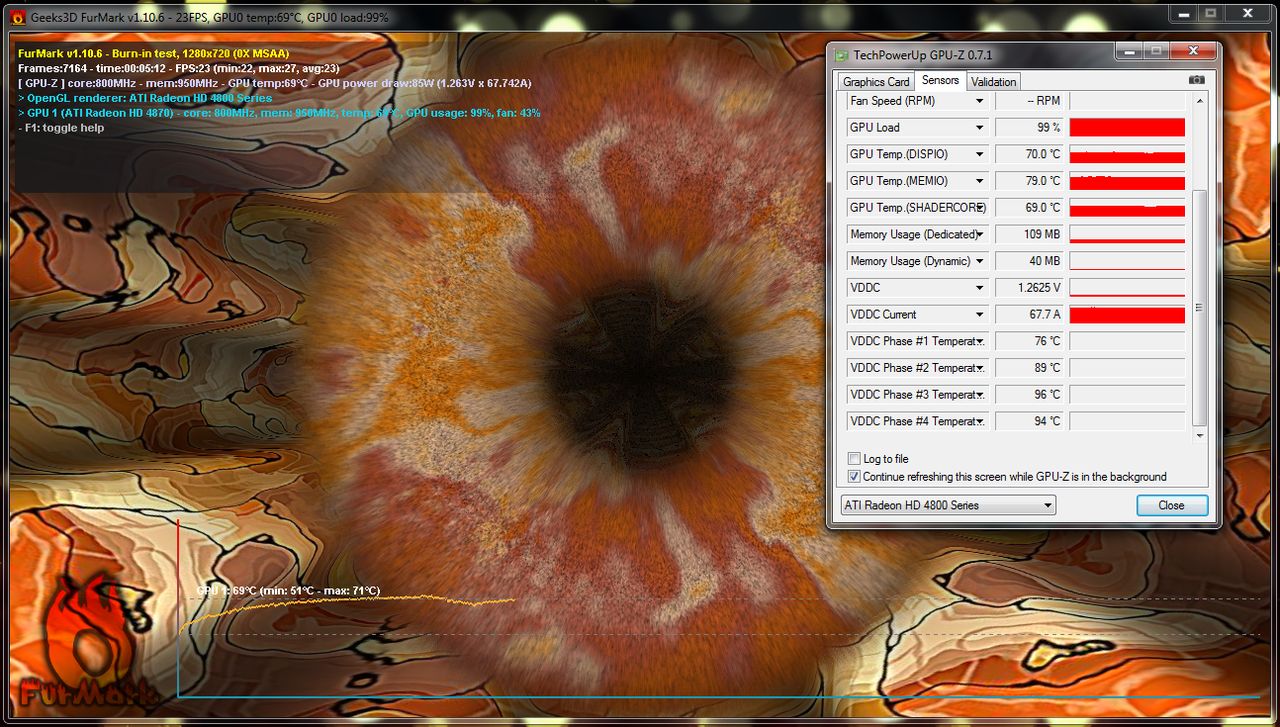Click the 94 °C Phase #4 value
Viewport: 1280px width, 727px height.
click(1030, 422)
